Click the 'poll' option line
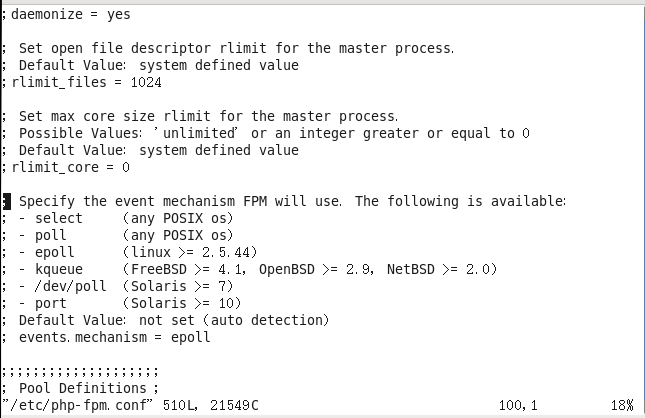This screenshot has width=645, height=418. 118,235
